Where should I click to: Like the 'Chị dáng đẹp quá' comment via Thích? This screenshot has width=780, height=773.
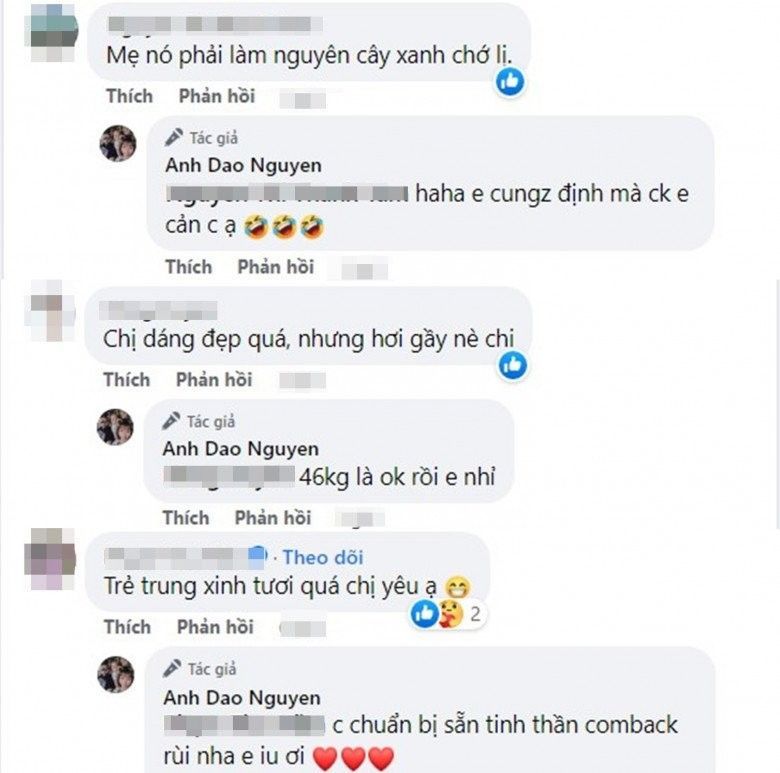tap(127, 380)
